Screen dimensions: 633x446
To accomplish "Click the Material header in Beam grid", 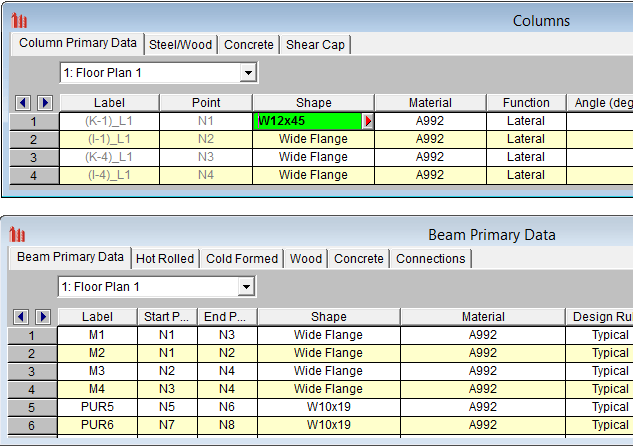I will pyautogui.click(x=482, y=317).
